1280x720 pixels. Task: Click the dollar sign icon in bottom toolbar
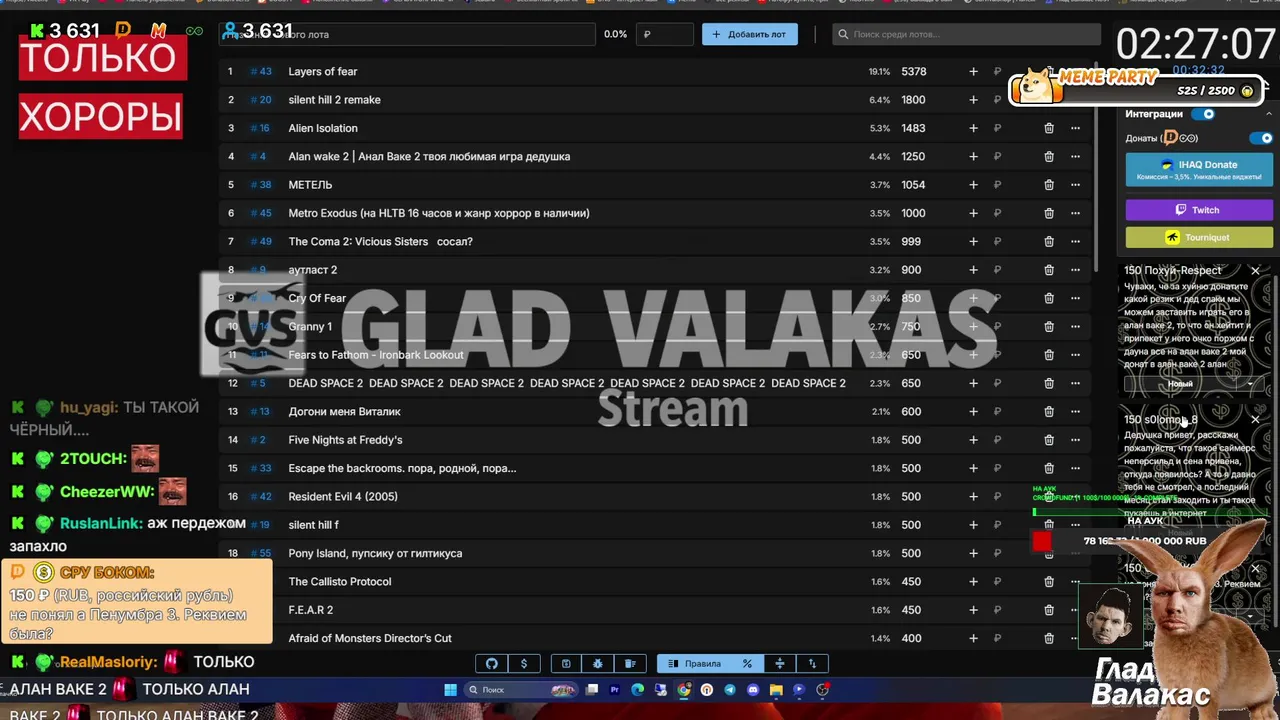click(524, 664)
